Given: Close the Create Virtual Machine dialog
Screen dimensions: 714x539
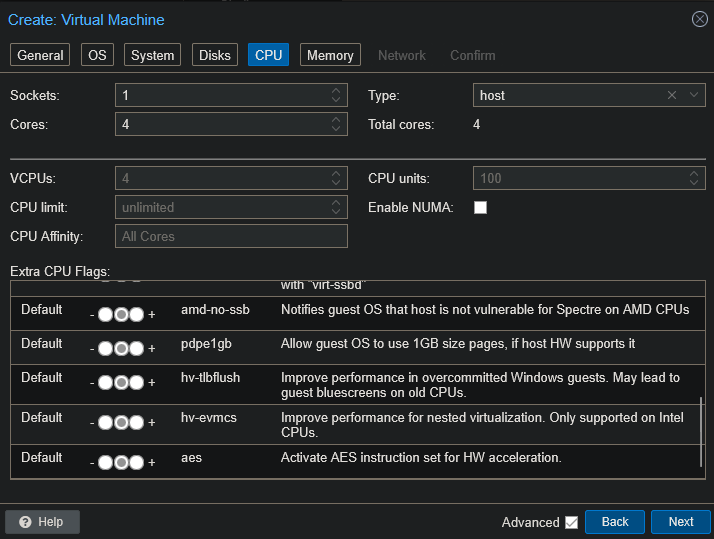Looking at the screenshot, I should point(699,19).
